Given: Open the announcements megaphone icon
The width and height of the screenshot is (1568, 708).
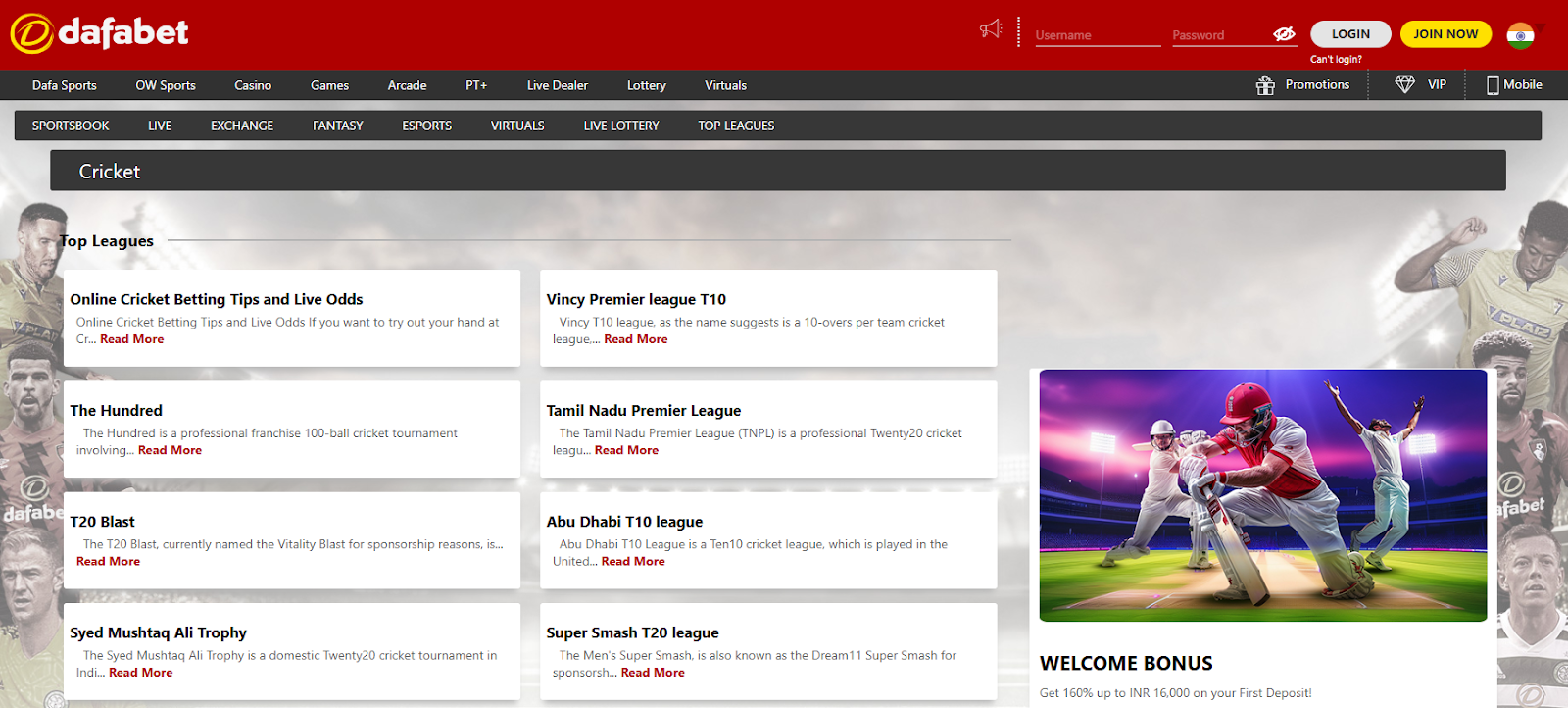Looking at the screenshot, I should click(x=991, y=29).
